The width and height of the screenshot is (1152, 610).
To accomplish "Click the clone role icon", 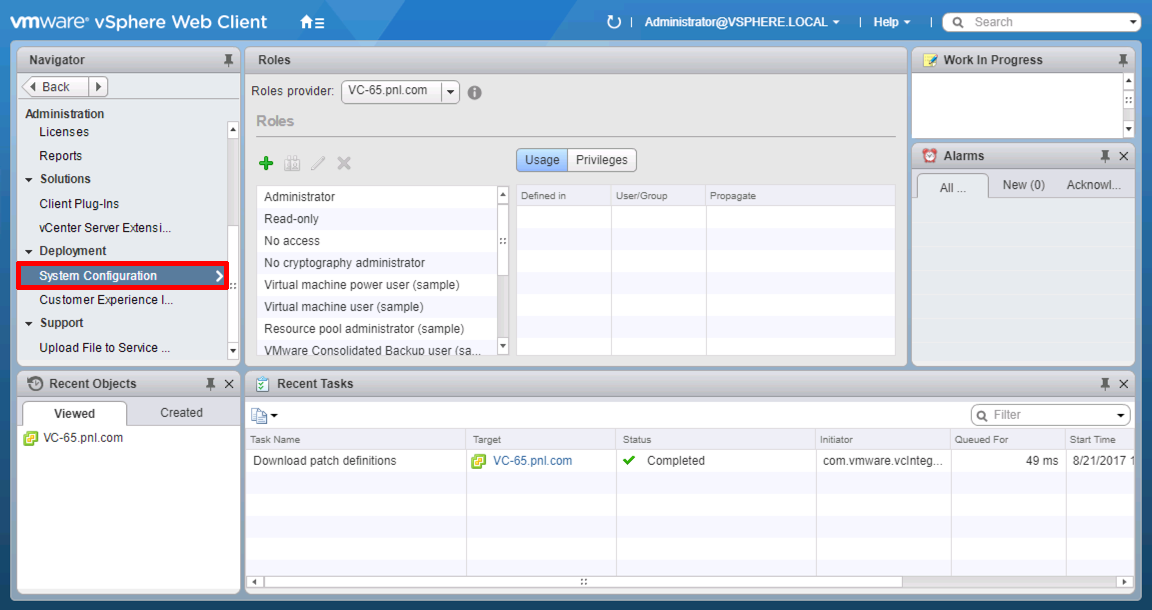I will tap(292, 163).
